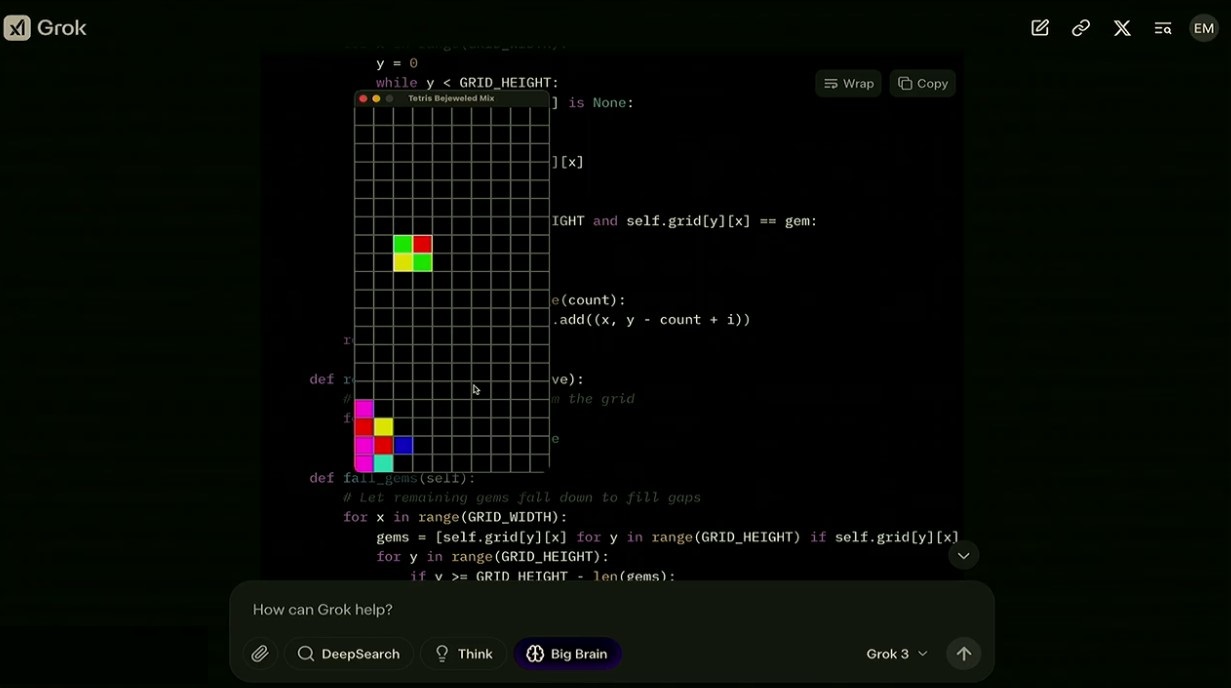Screen dimensions: 1231x688
Task: Click the text 'self.grid[y][x] == gem:'
Action: point(722,221)
